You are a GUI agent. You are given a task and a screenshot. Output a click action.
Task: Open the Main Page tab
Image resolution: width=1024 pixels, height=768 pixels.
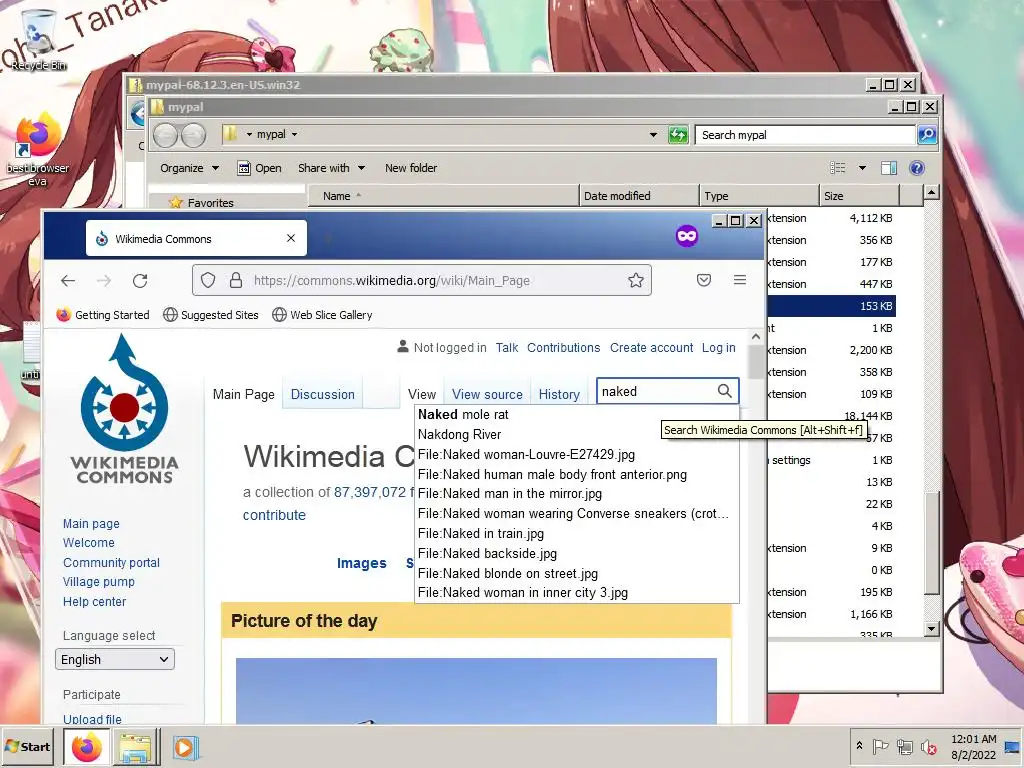244,394
